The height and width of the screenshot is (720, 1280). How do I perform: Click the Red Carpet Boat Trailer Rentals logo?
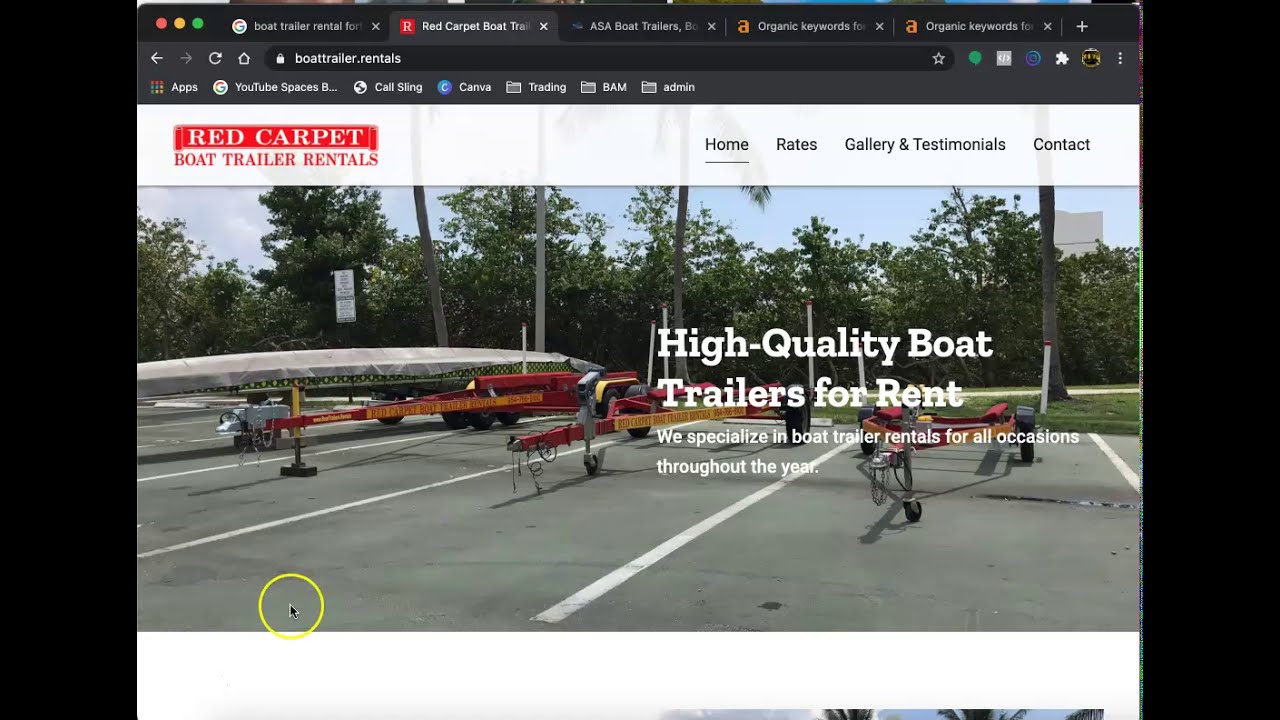pos(276,145)
